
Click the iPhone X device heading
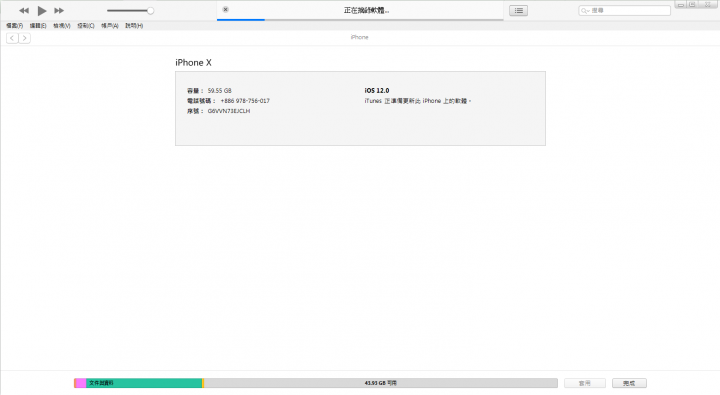click(193, 62)
